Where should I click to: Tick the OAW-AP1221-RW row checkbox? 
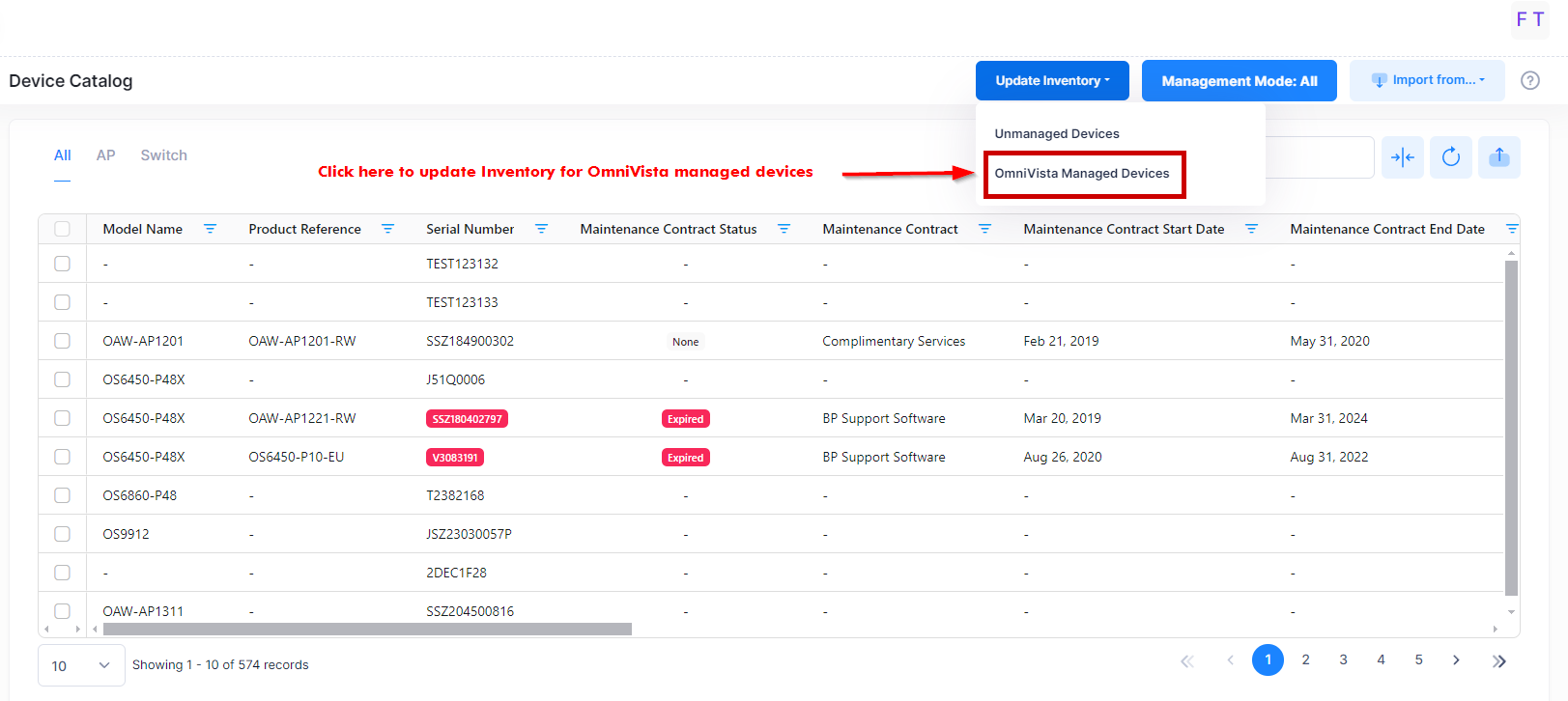pos(63,418)
